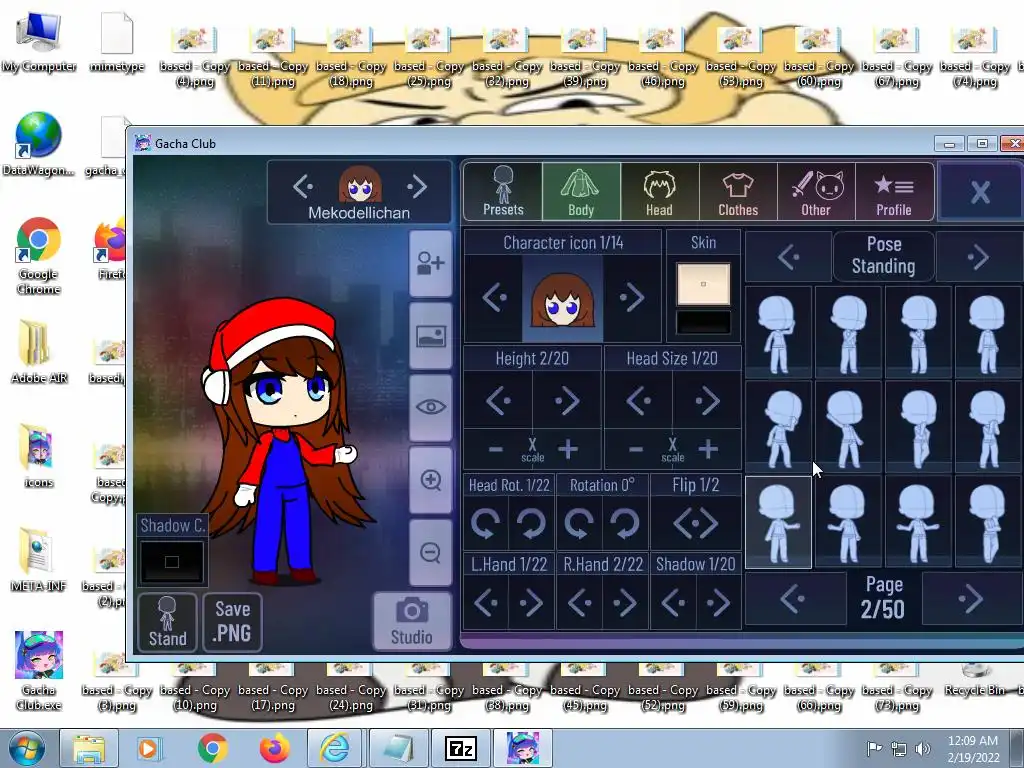Viewport: 1024px width, 768px height.
Task: Click Head Size X scale plus
Action: coord(709,449)
